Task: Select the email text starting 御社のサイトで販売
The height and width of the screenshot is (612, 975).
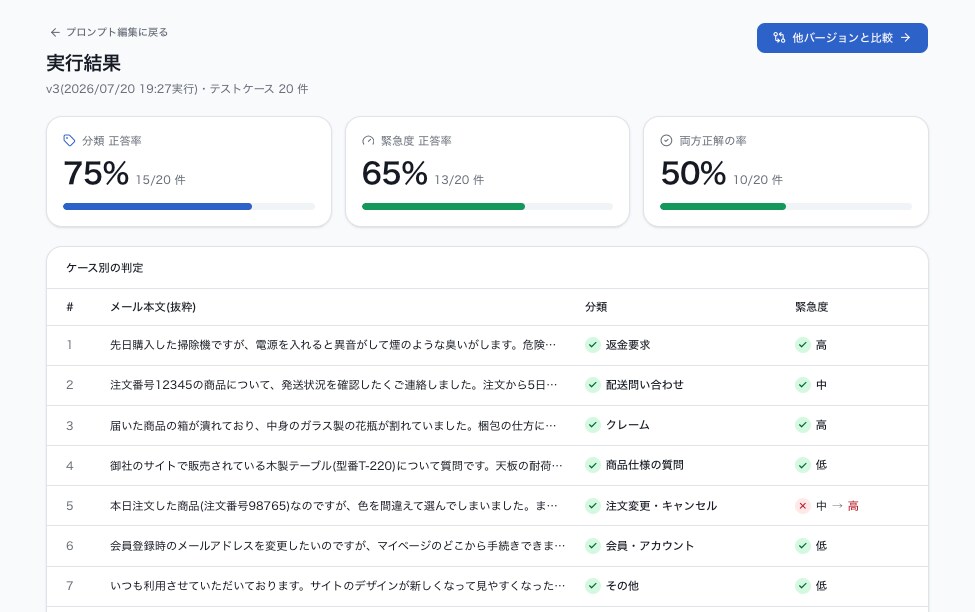Action: click(x=336, y=465)
